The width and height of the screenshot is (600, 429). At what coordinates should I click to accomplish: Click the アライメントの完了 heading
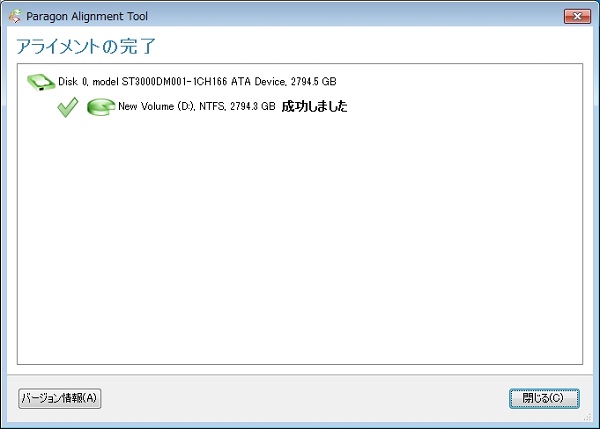tap(86, 46)
